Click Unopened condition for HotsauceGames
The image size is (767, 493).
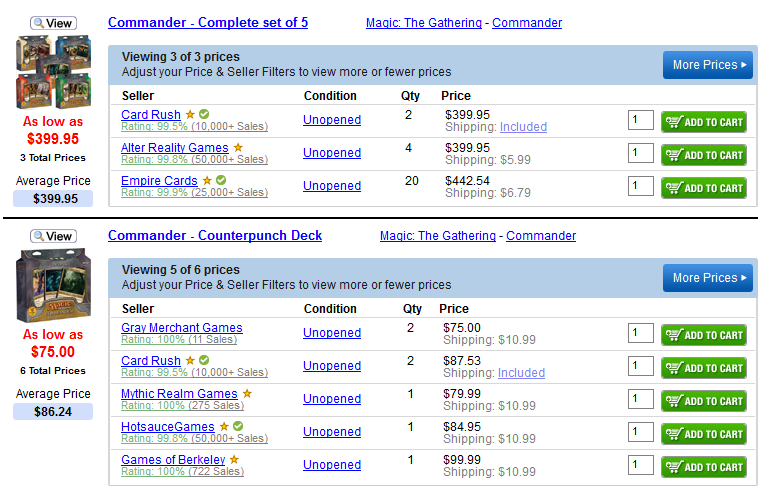click(332, 432)
